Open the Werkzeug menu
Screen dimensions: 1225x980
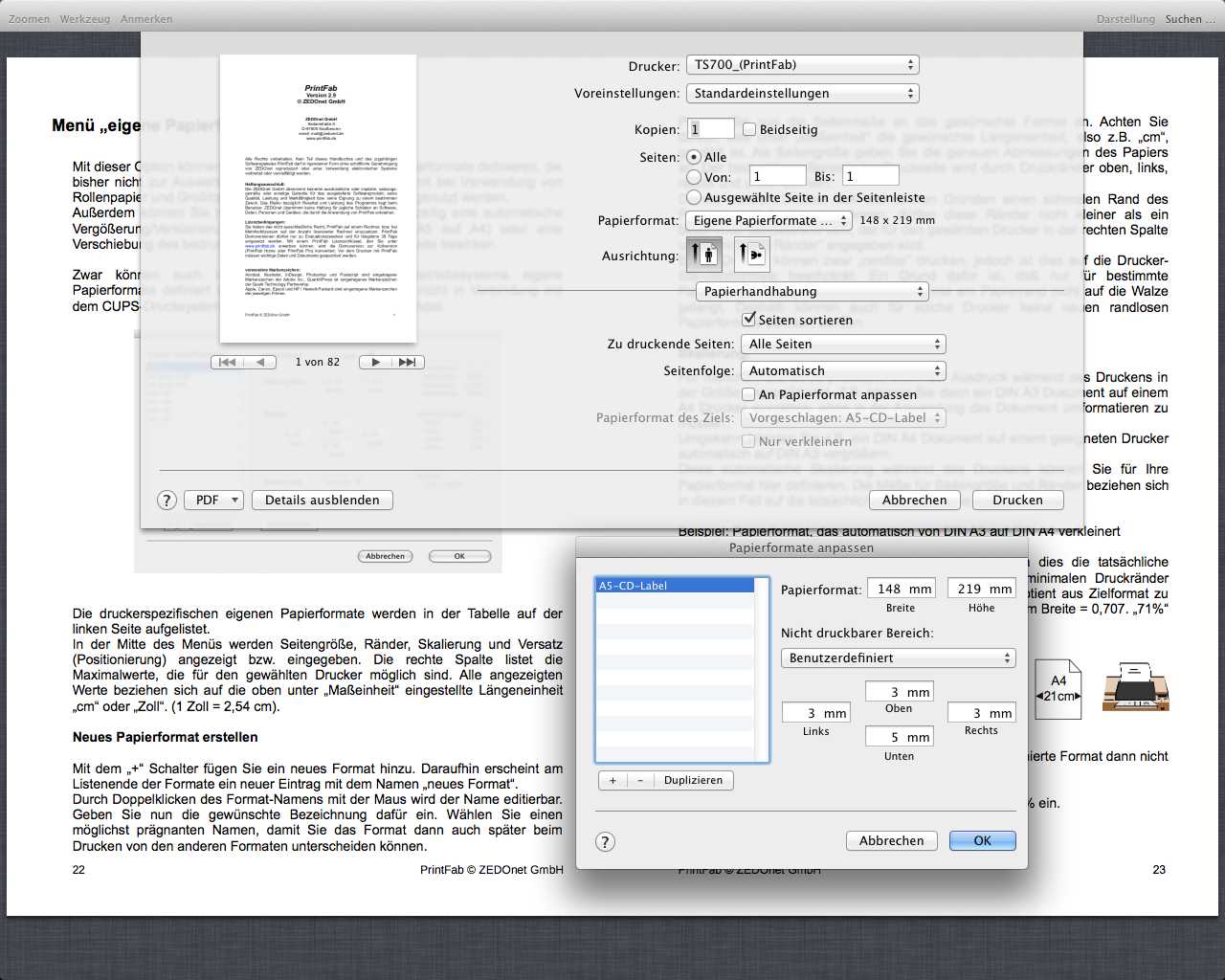(x=84, y=19)
